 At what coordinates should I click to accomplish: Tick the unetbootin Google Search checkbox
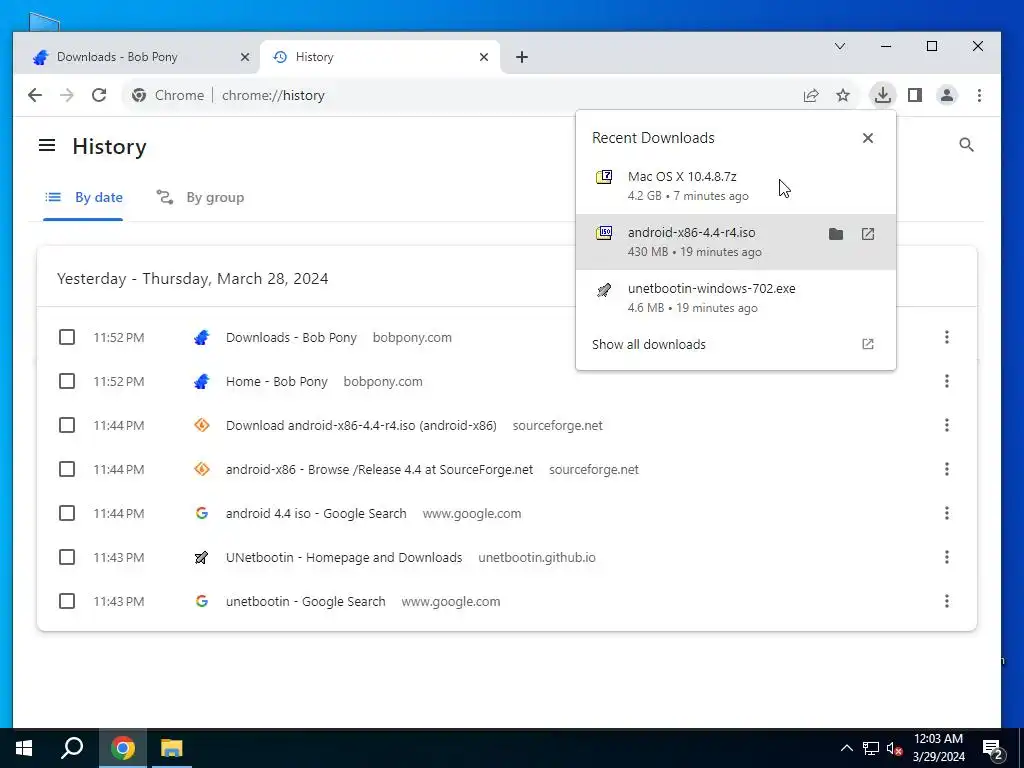click(67, 601)
